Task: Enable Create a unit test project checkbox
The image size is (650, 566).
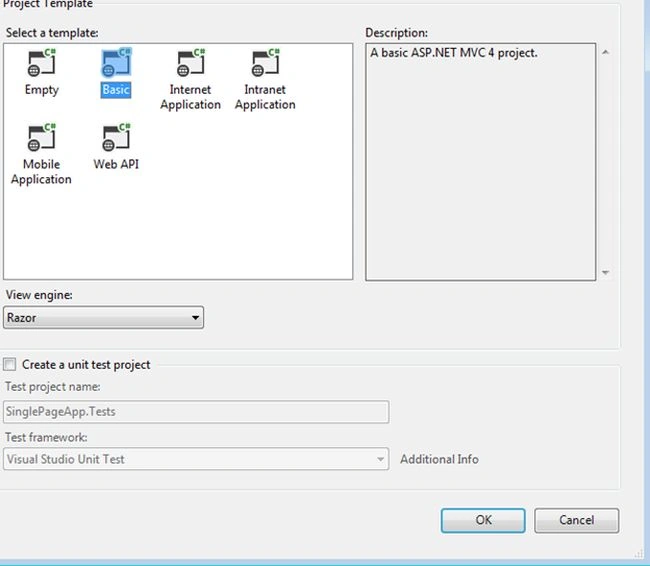Action: 10,364
